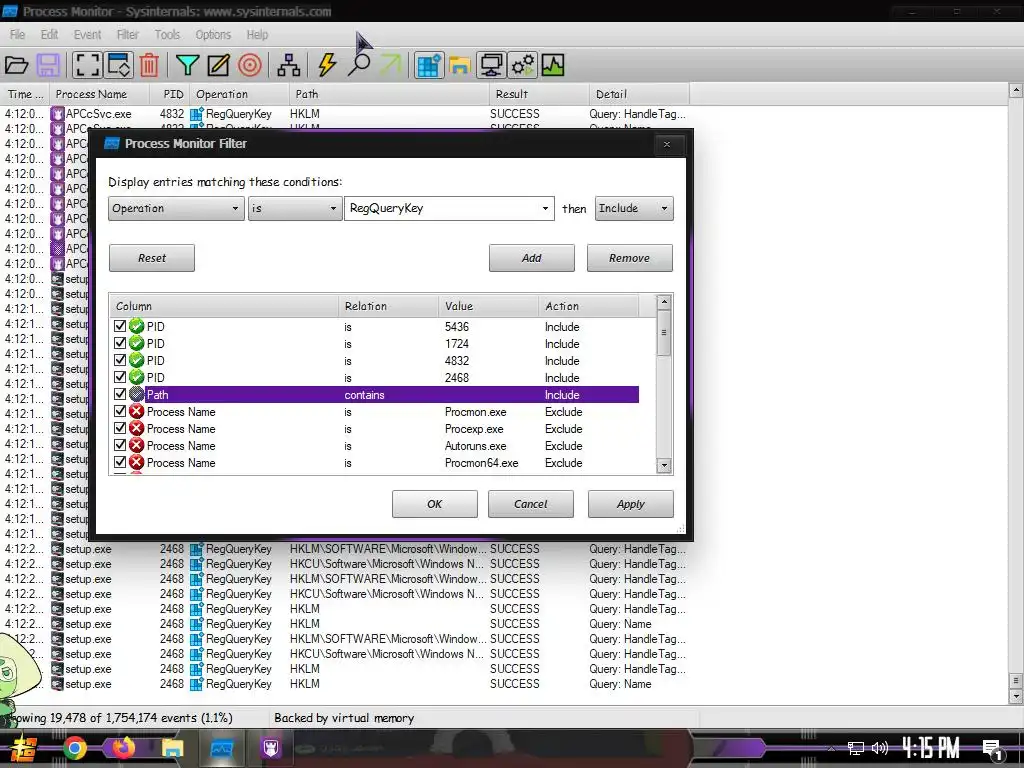
Task: Show the Process Tree icon
Action: 289,65
